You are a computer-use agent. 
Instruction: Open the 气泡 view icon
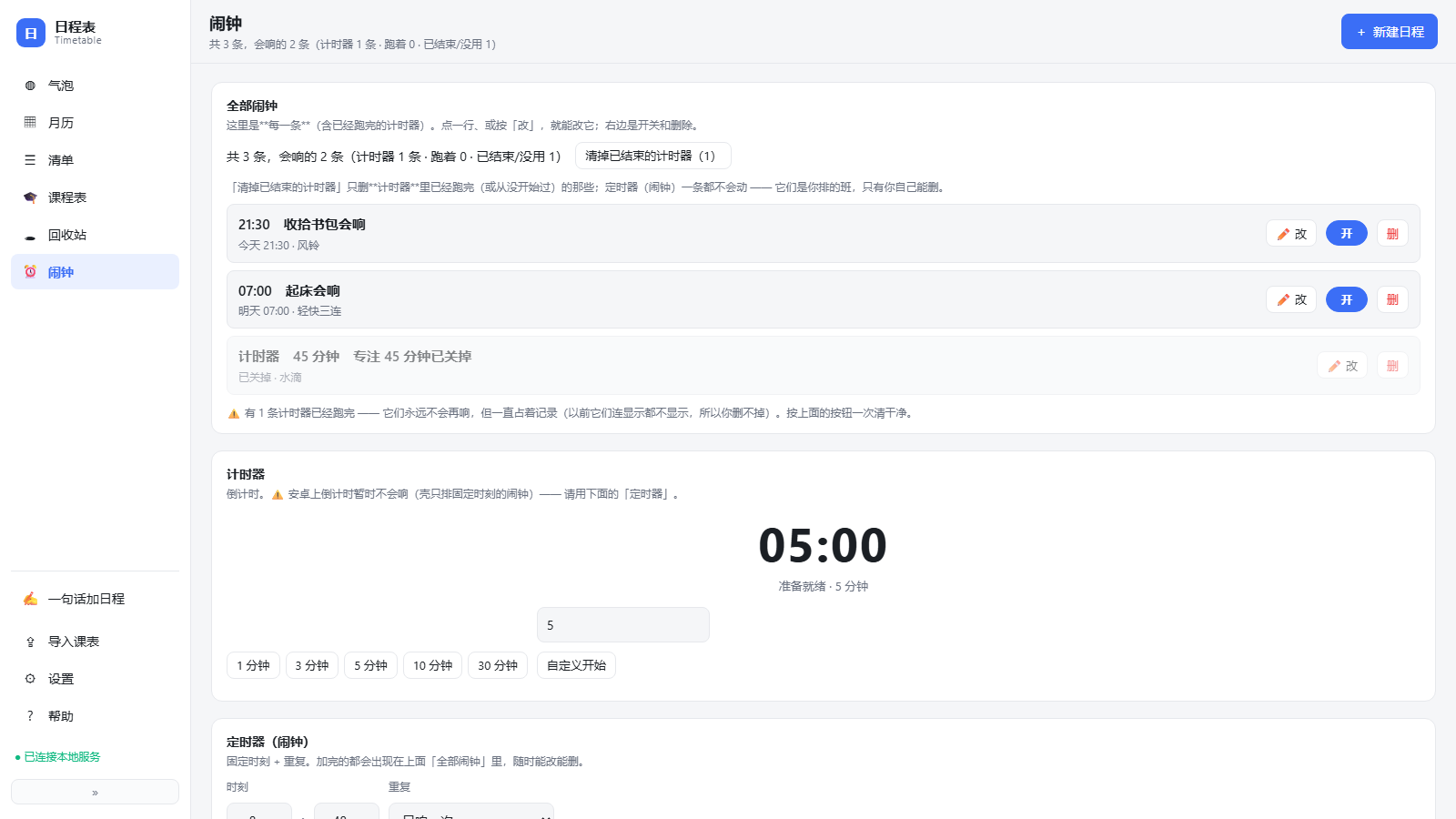click(x=30, y=86)
